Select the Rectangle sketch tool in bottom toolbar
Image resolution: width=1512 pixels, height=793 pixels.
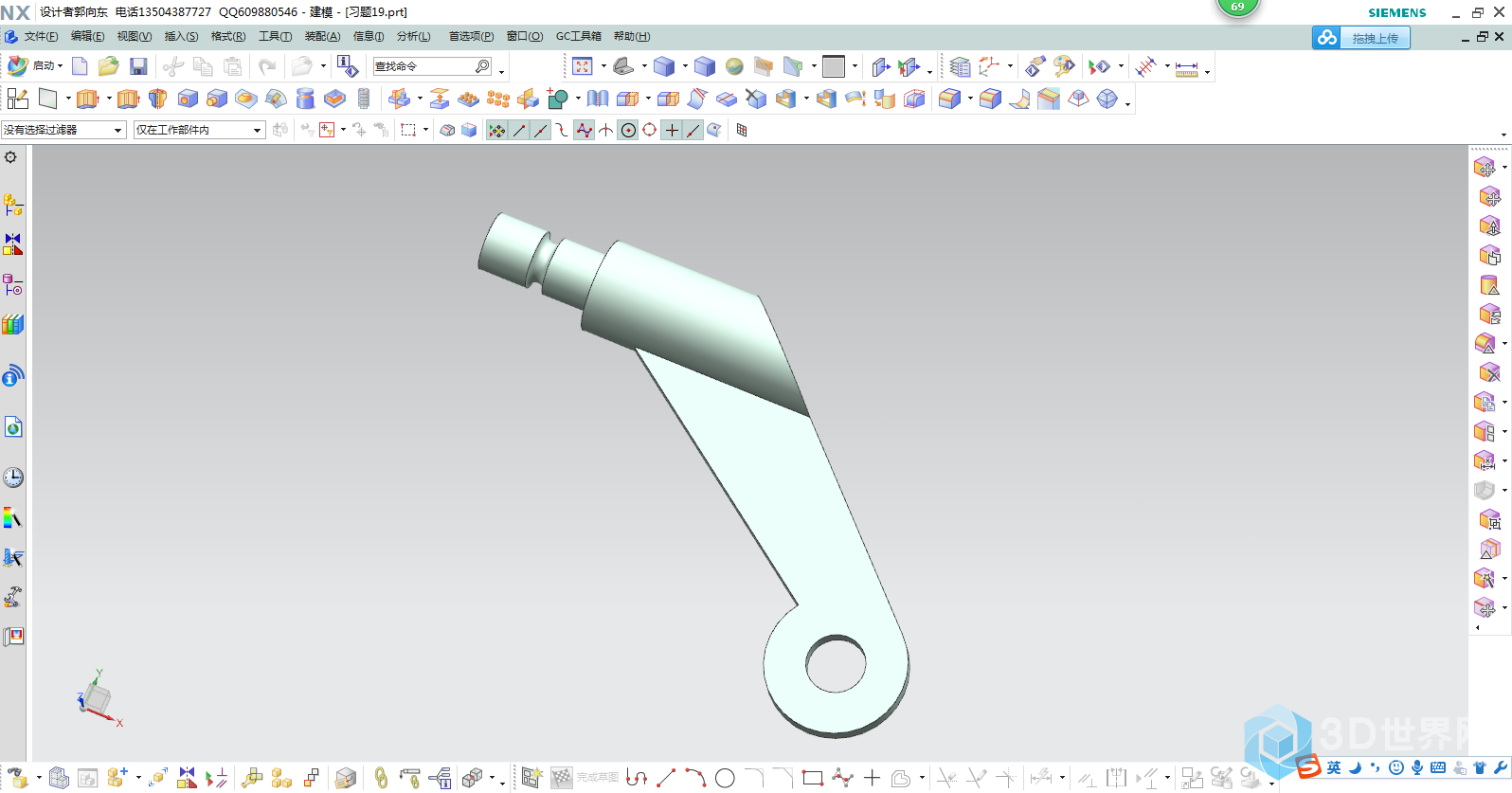pos(812,778)
